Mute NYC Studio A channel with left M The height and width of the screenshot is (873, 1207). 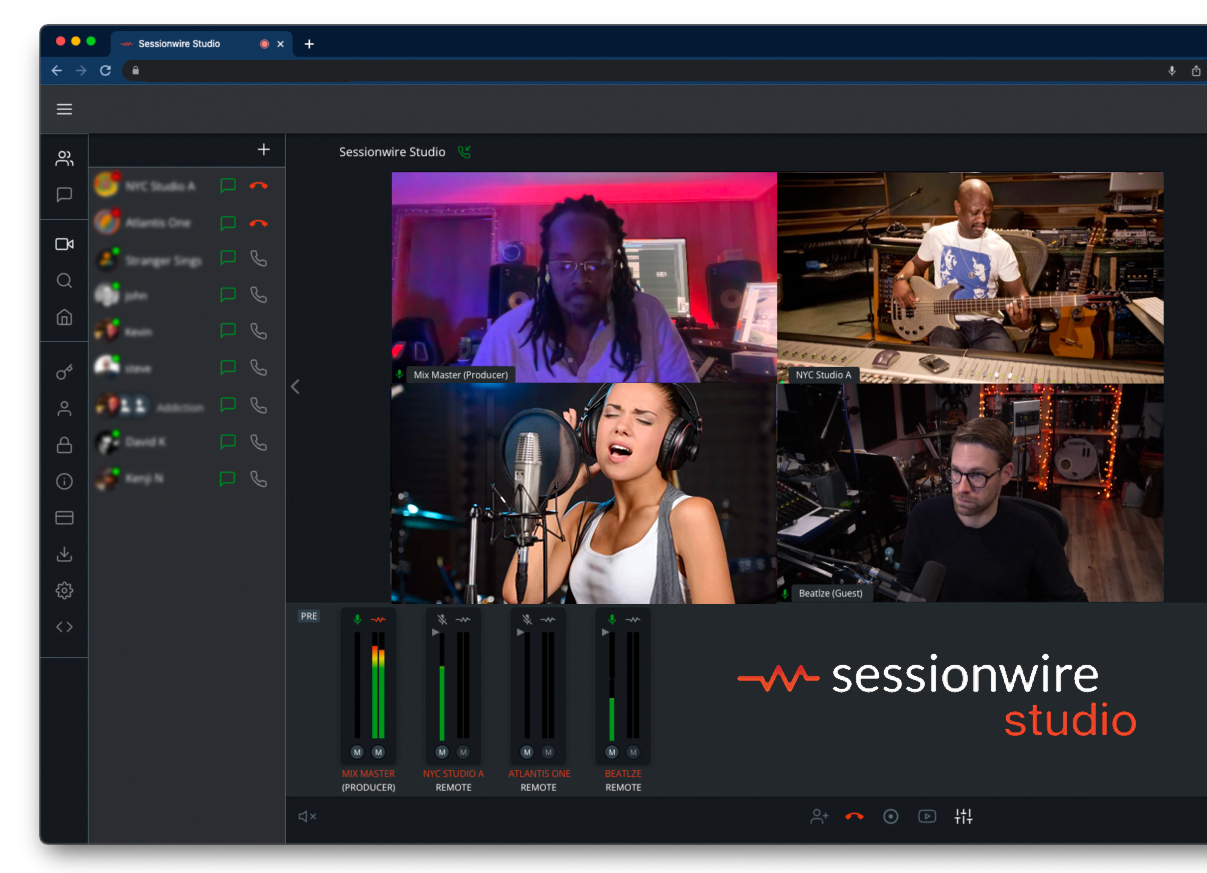[442, 752]
